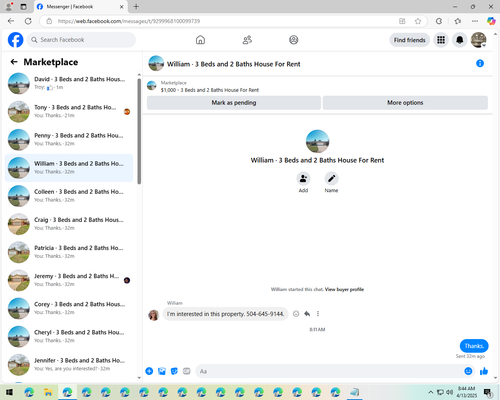Click William's avatar beside his message
This screenshot has width=500, height=400.
[x=153, y=315]
